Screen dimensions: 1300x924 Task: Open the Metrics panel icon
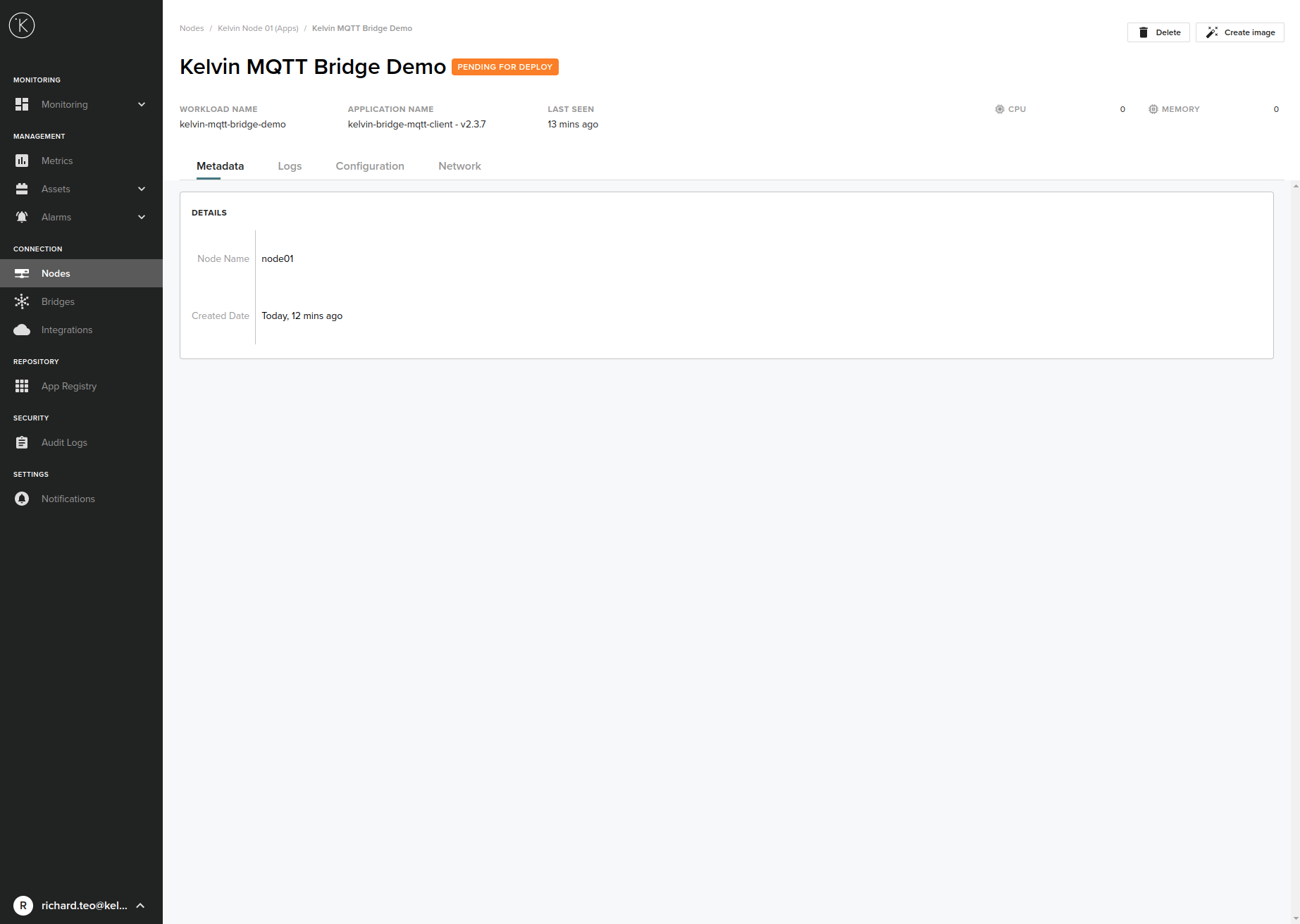(22, 161)
